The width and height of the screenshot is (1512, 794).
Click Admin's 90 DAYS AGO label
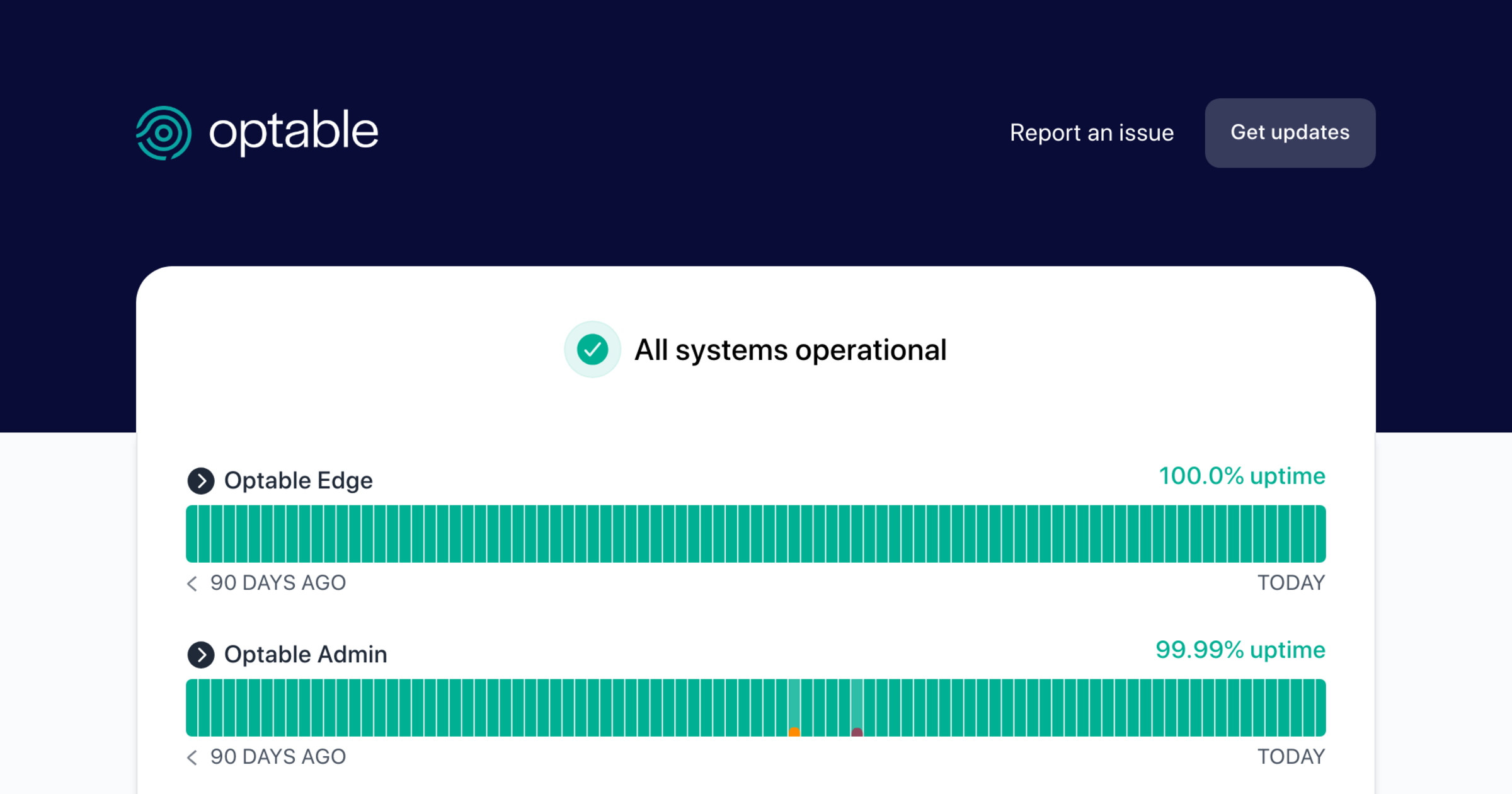pos(278,757)
